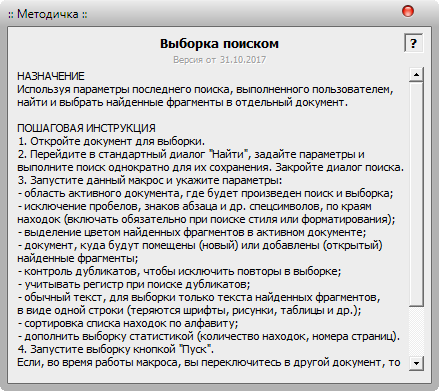Click the line starting "2. Перейдите в стандартный диалог"

pos(191,154)
